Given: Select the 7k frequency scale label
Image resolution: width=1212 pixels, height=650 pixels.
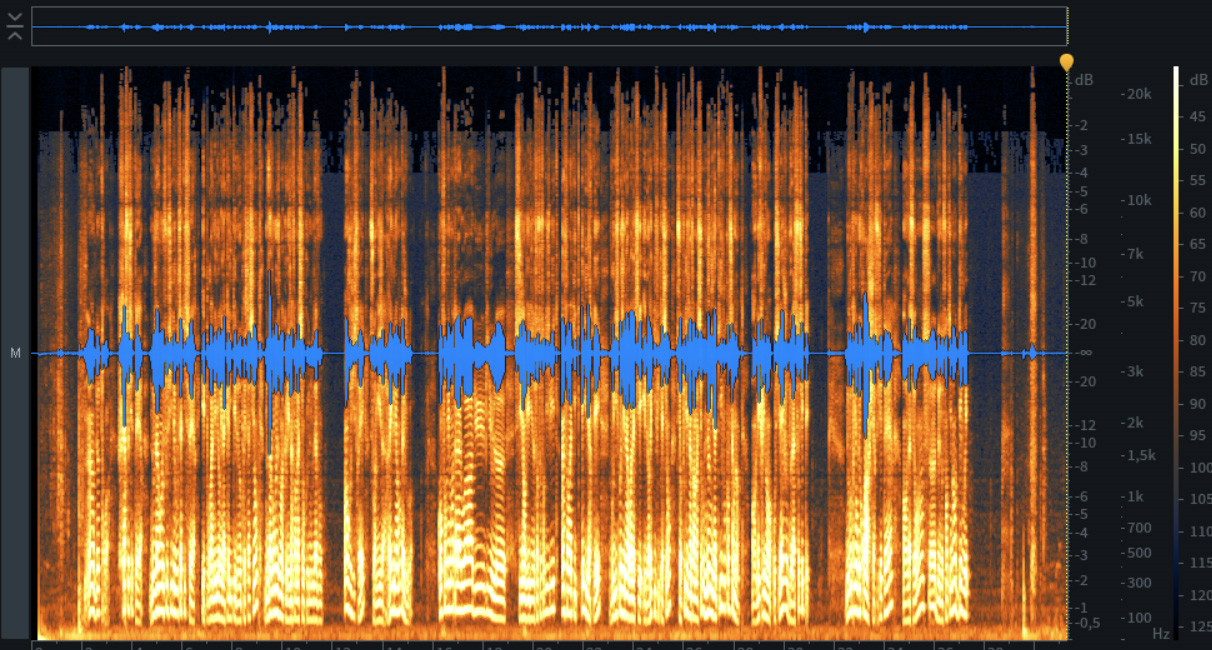Looking at the screenshot, I should 1133,254.
